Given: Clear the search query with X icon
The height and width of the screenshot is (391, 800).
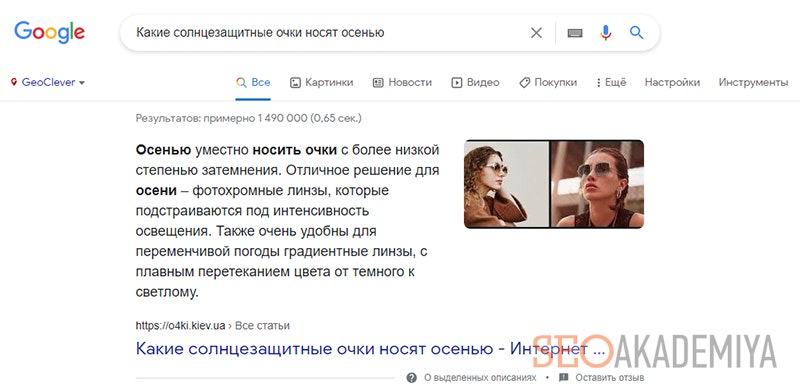Looking at the screenshot, I should [x=536, y=33].
